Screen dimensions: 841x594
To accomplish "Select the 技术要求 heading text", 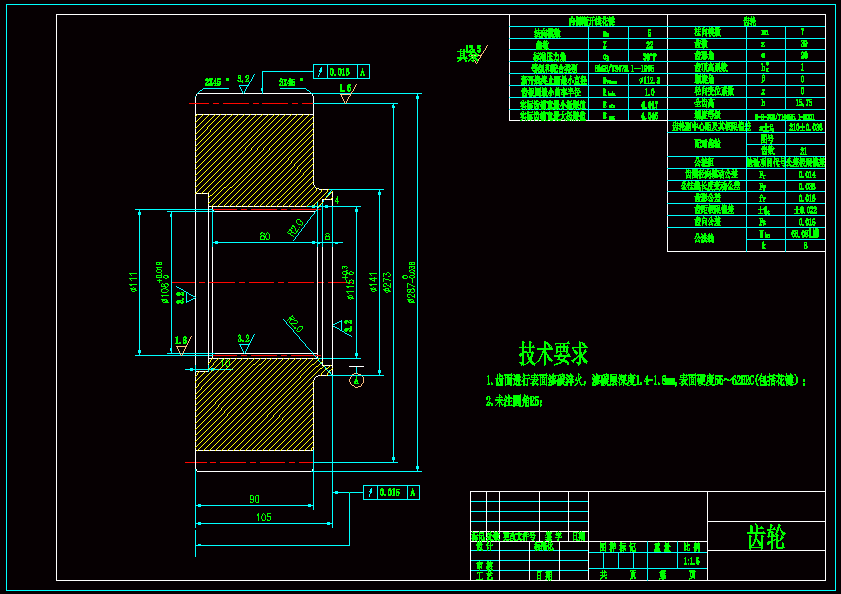I will pos(553,354).
